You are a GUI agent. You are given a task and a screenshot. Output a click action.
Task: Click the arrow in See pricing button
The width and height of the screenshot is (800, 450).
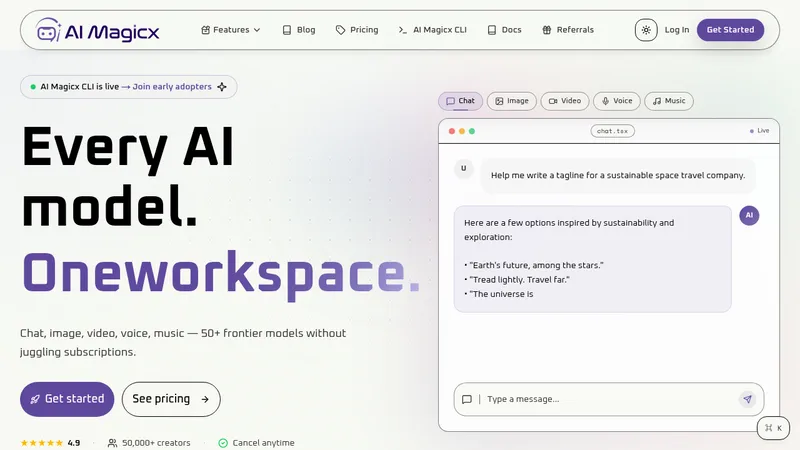[x=205, y=399]
